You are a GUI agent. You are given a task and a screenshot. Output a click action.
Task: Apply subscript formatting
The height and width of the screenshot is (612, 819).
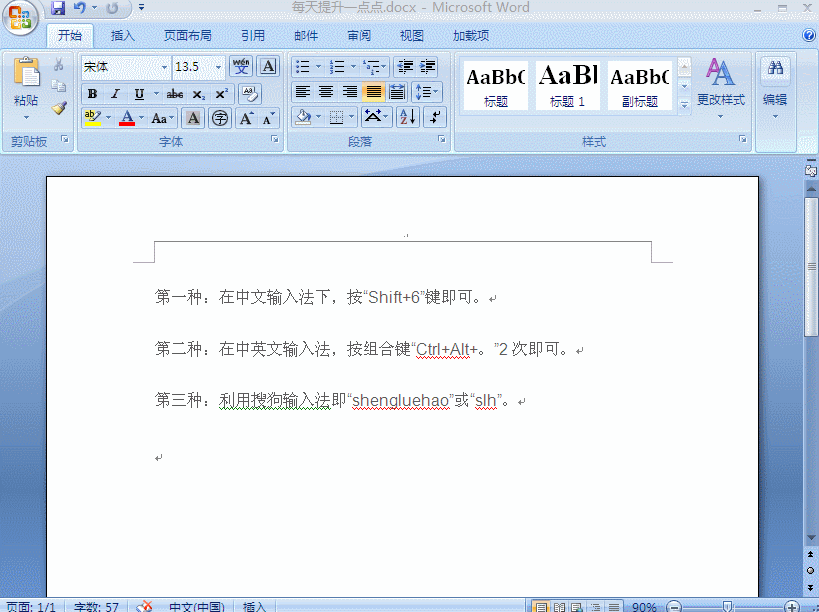coord(200,94)
